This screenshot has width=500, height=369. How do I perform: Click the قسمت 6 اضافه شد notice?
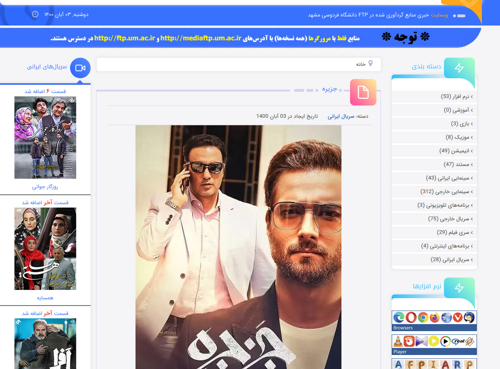tap(45, 91)
